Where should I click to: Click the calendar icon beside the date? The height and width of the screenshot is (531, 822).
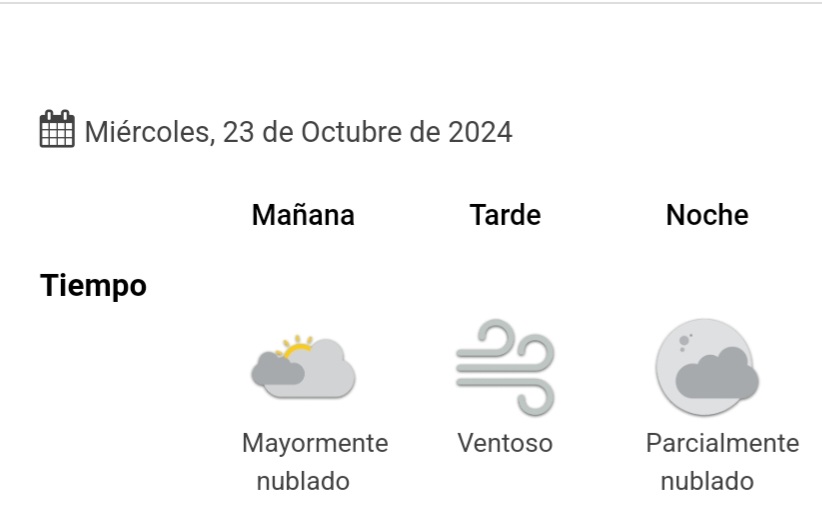[x=57, y=129]
